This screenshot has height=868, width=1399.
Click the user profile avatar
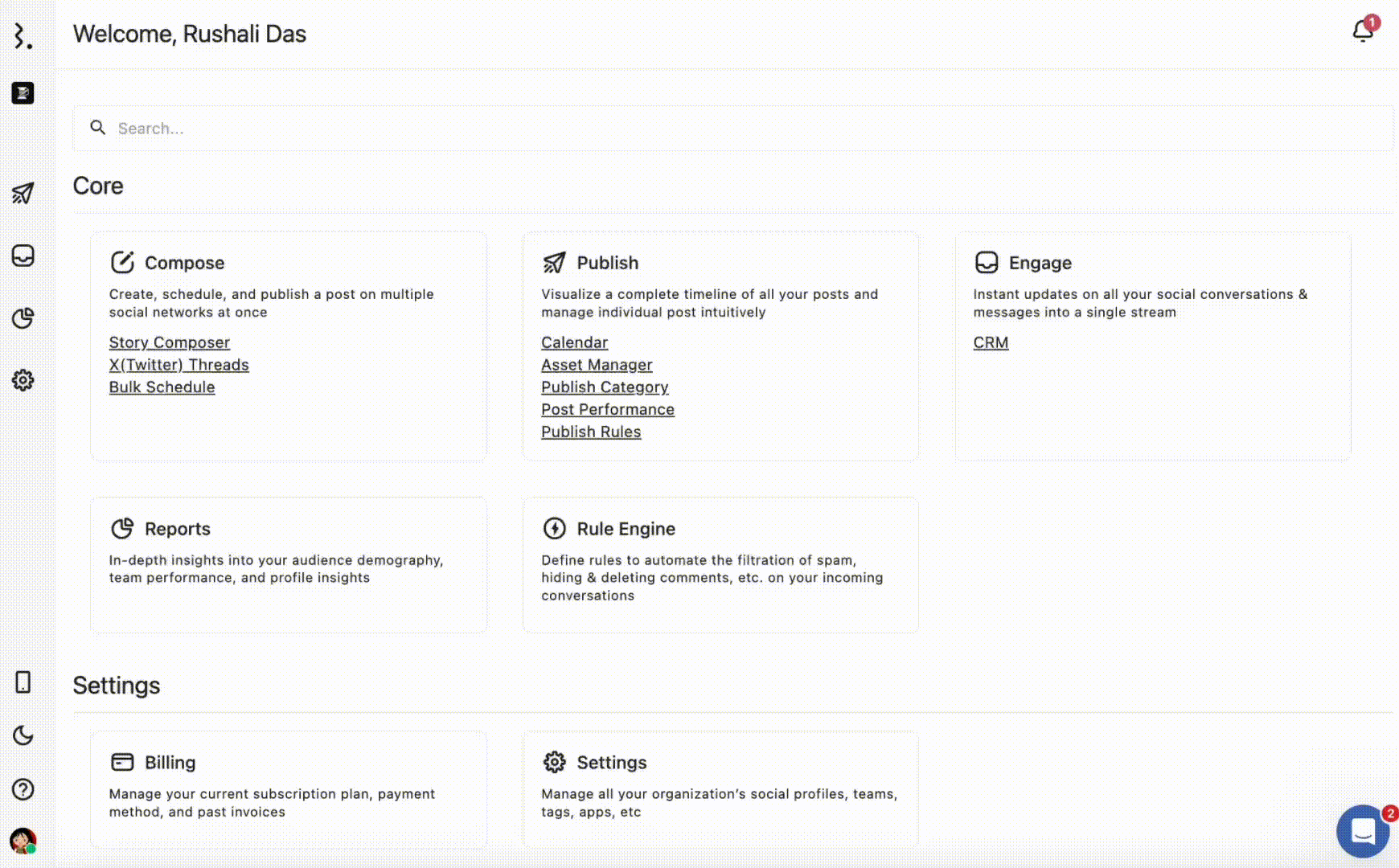coord(23,841)
